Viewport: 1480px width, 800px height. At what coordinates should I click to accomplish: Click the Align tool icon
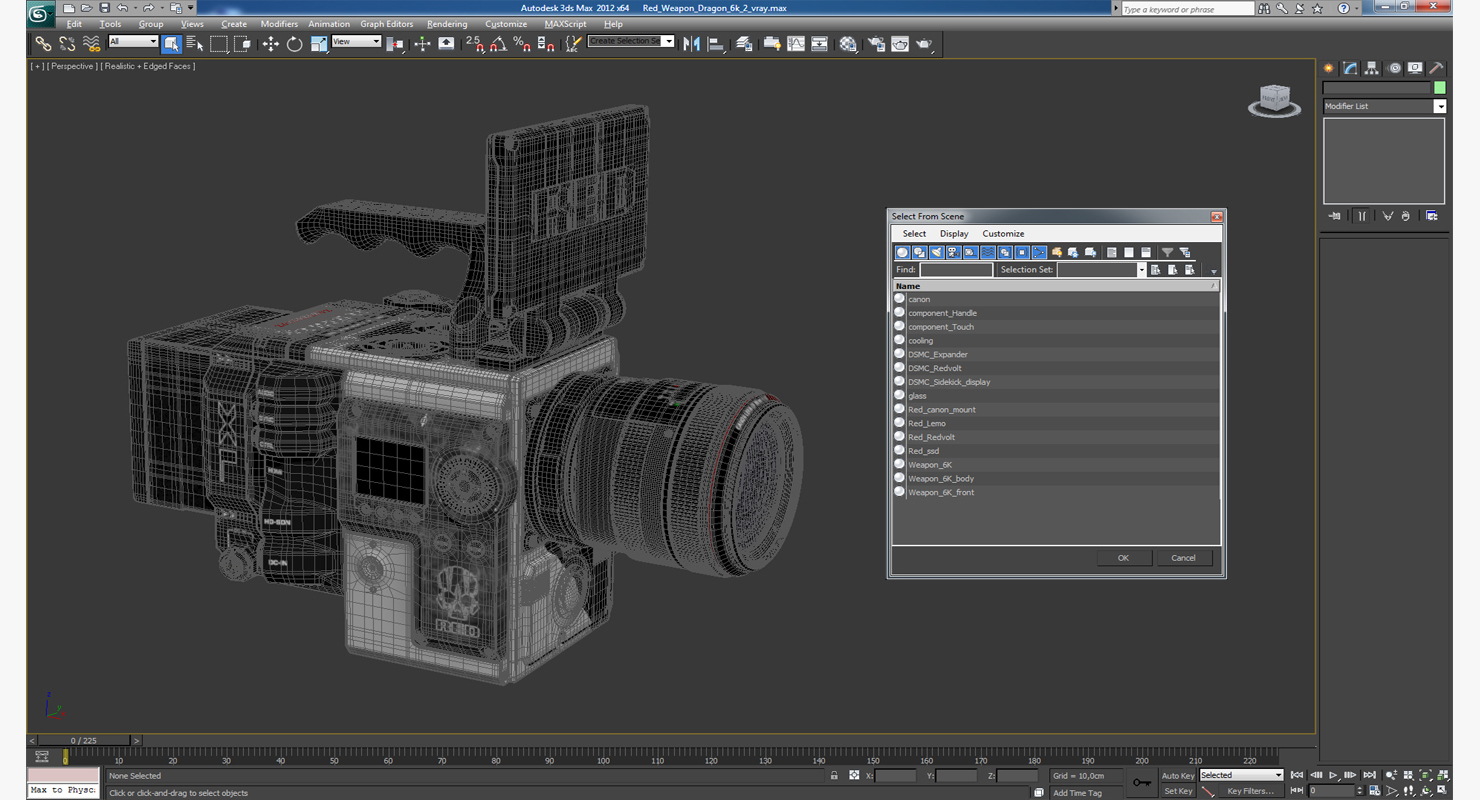(716, 44)
